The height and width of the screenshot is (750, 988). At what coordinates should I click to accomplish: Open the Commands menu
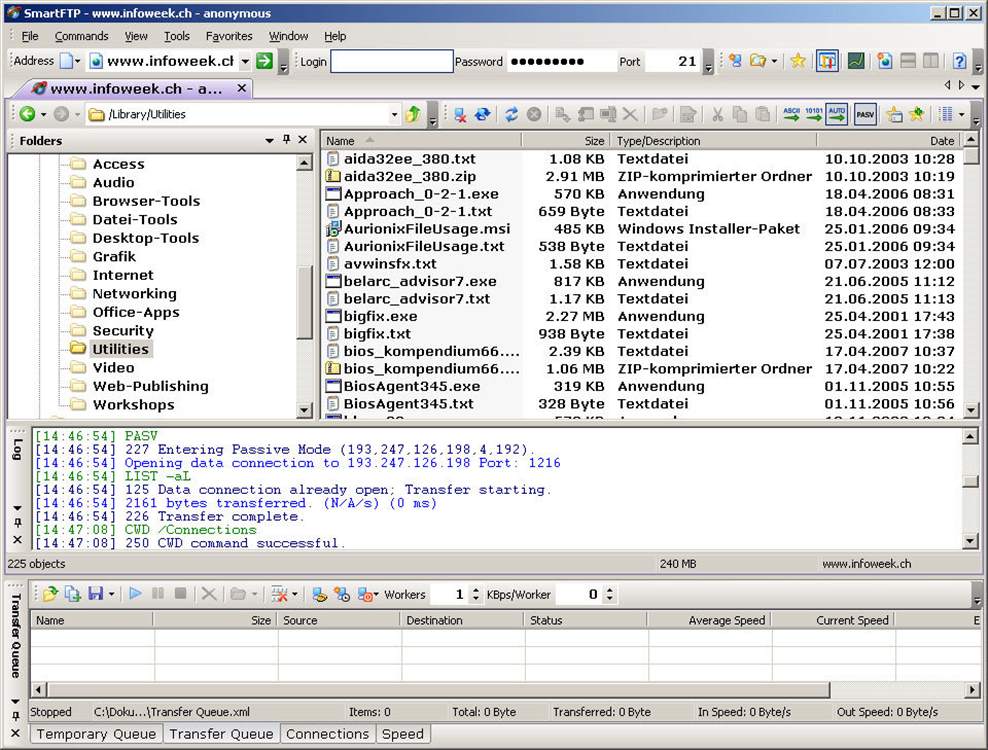click(81, 36)
